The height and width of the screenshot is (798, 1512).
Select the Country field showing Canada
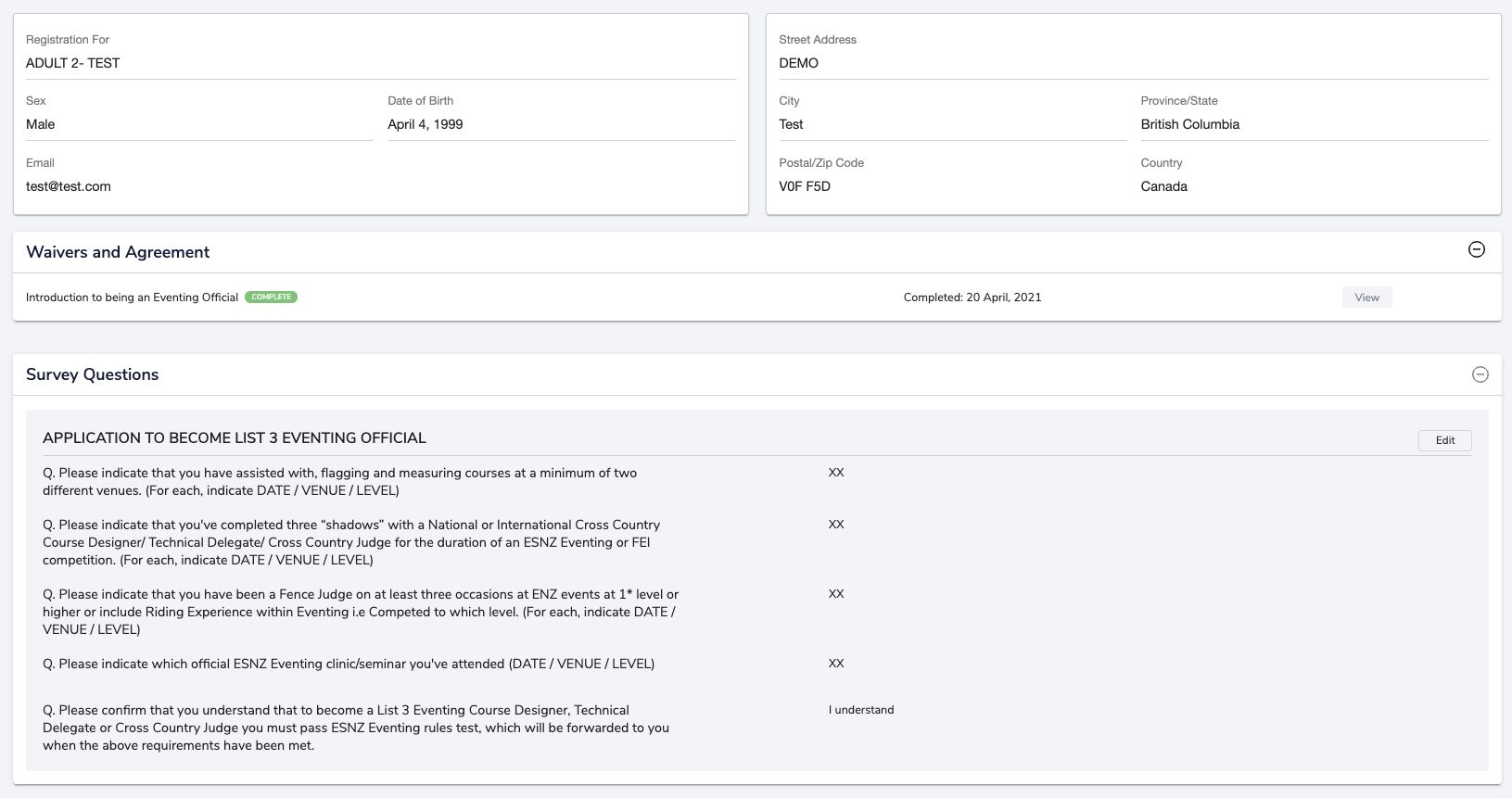pyautogui.click(x=1163, y=186)
